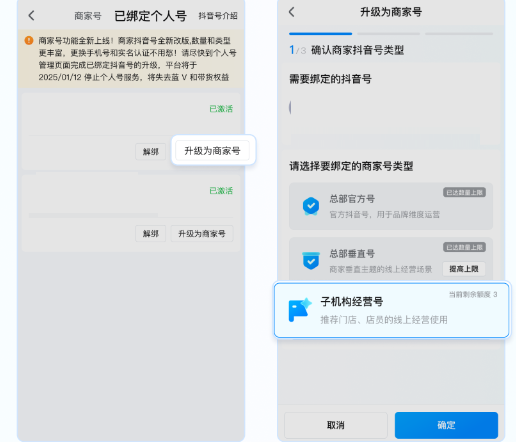Click the orange warning icon in the notice

[x=29, y=40]
